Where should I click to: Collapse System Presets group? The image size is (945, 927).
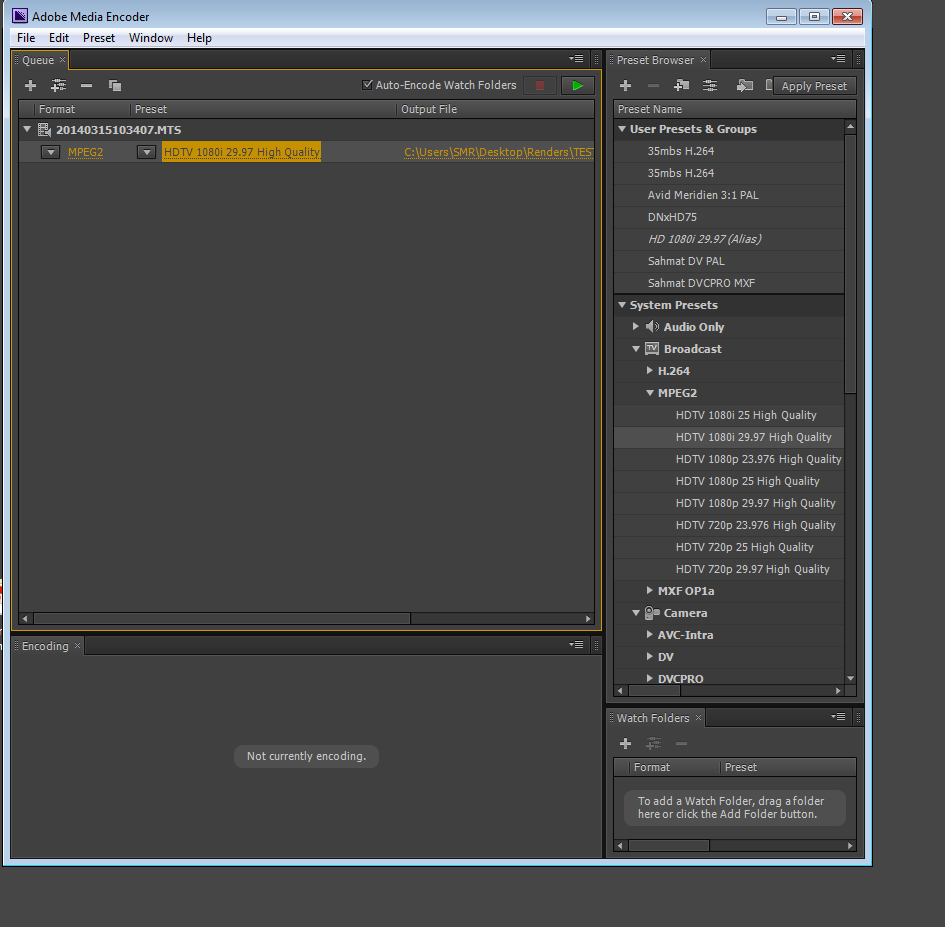click(622, 304)
